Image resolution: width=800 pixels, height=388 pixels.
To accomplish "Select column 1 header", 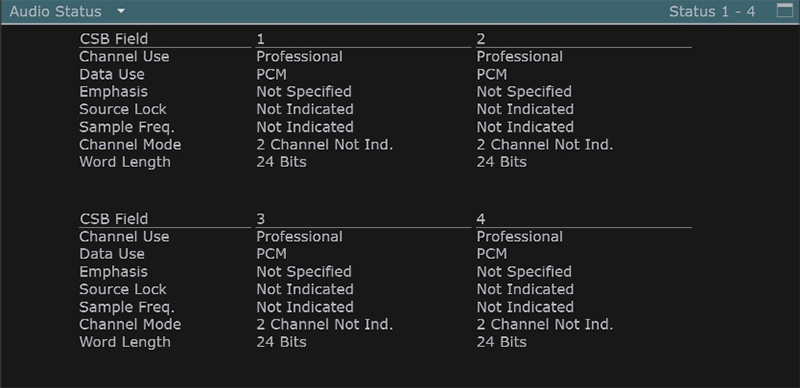I will point(261,39).
